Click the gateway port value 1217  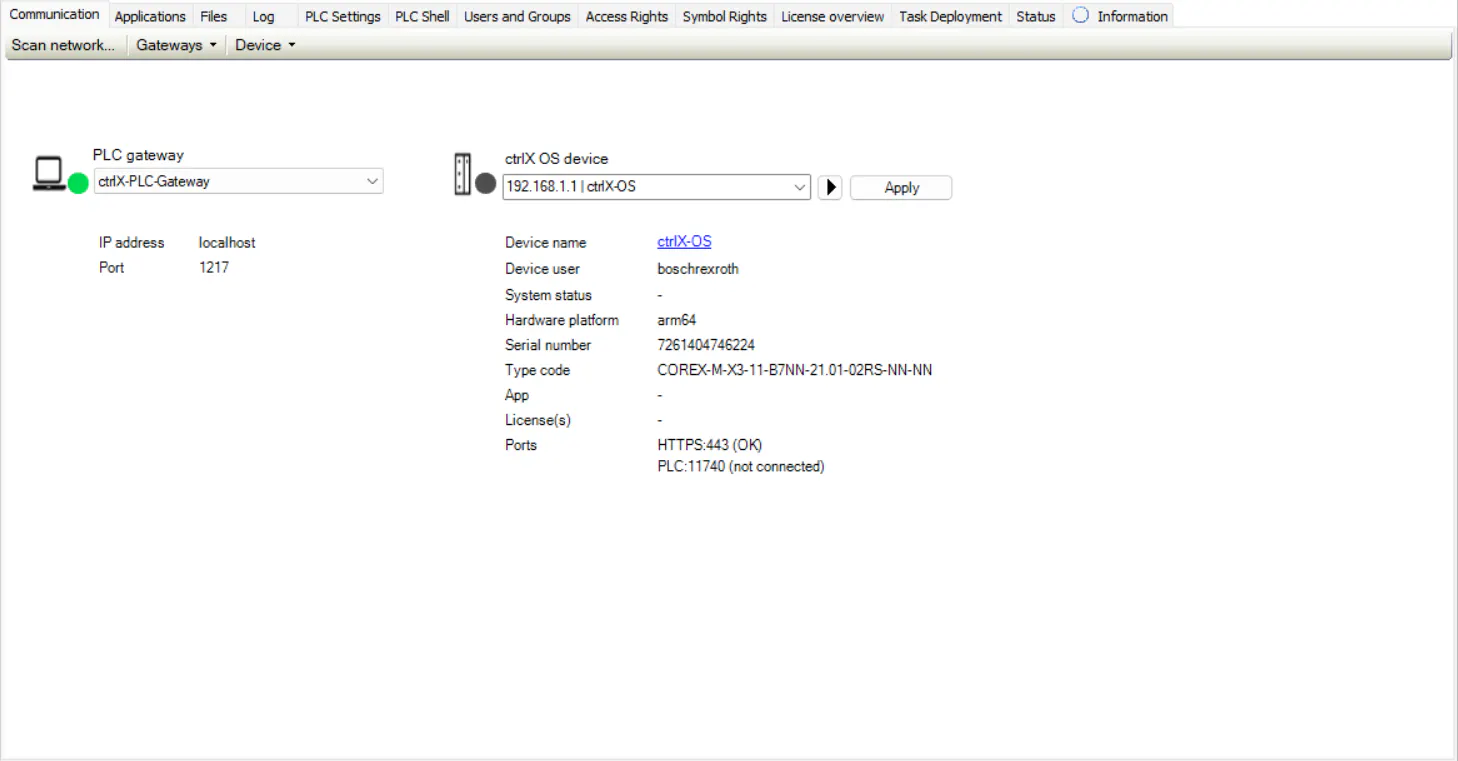[214, 268]
